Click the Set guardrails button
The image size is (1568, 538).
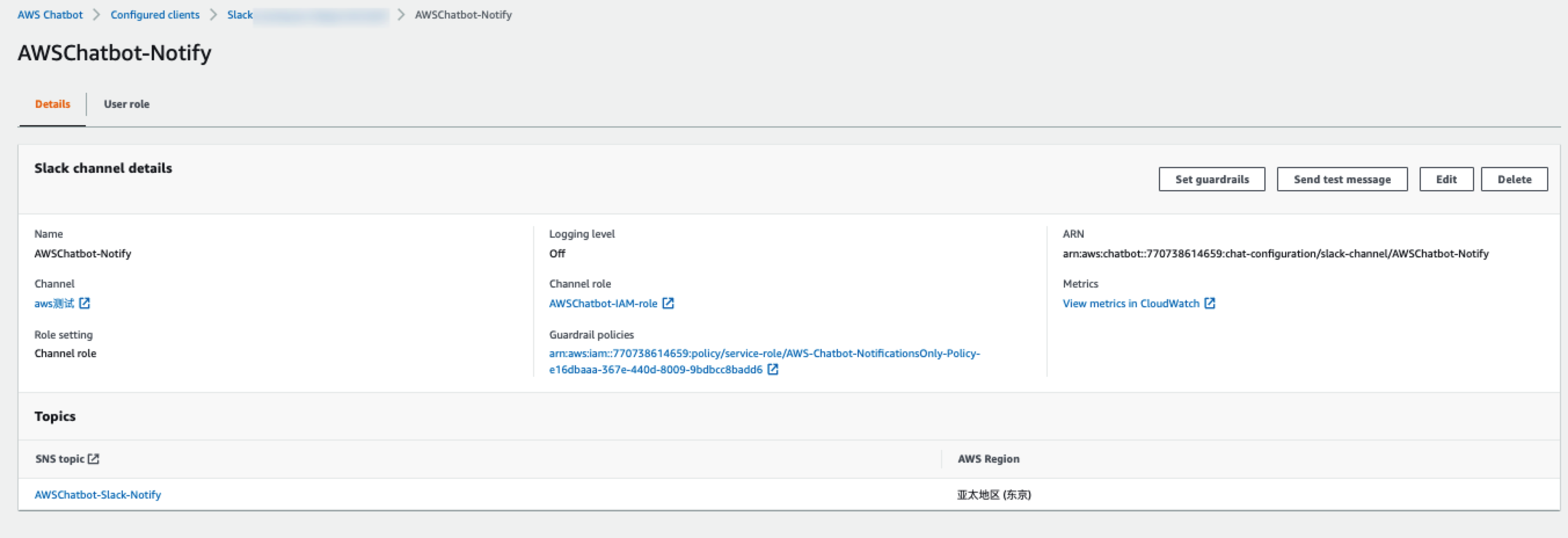(x=1211, y=179)
